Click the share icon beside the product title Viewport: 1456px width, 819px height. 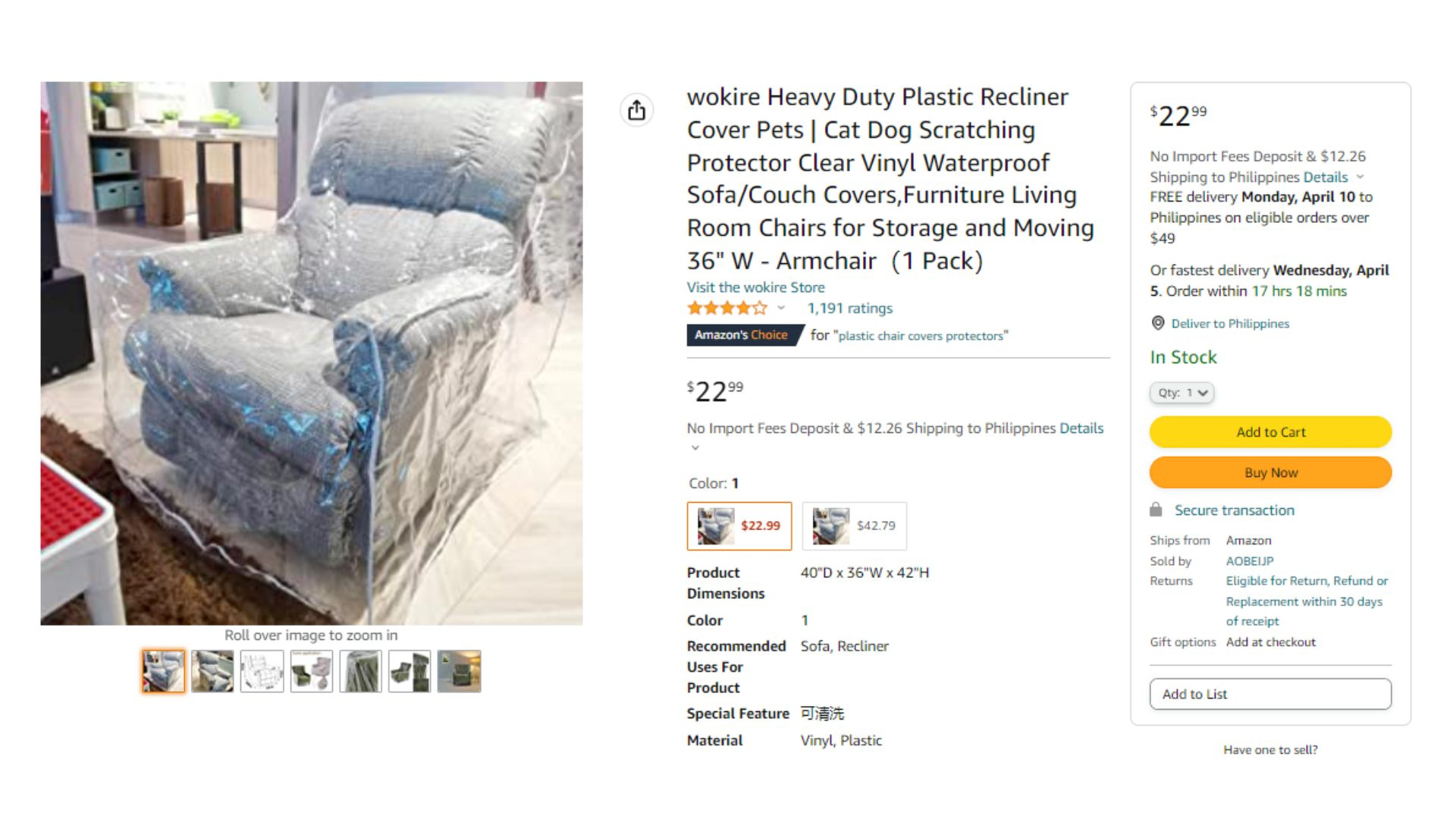tap(636, 110)
